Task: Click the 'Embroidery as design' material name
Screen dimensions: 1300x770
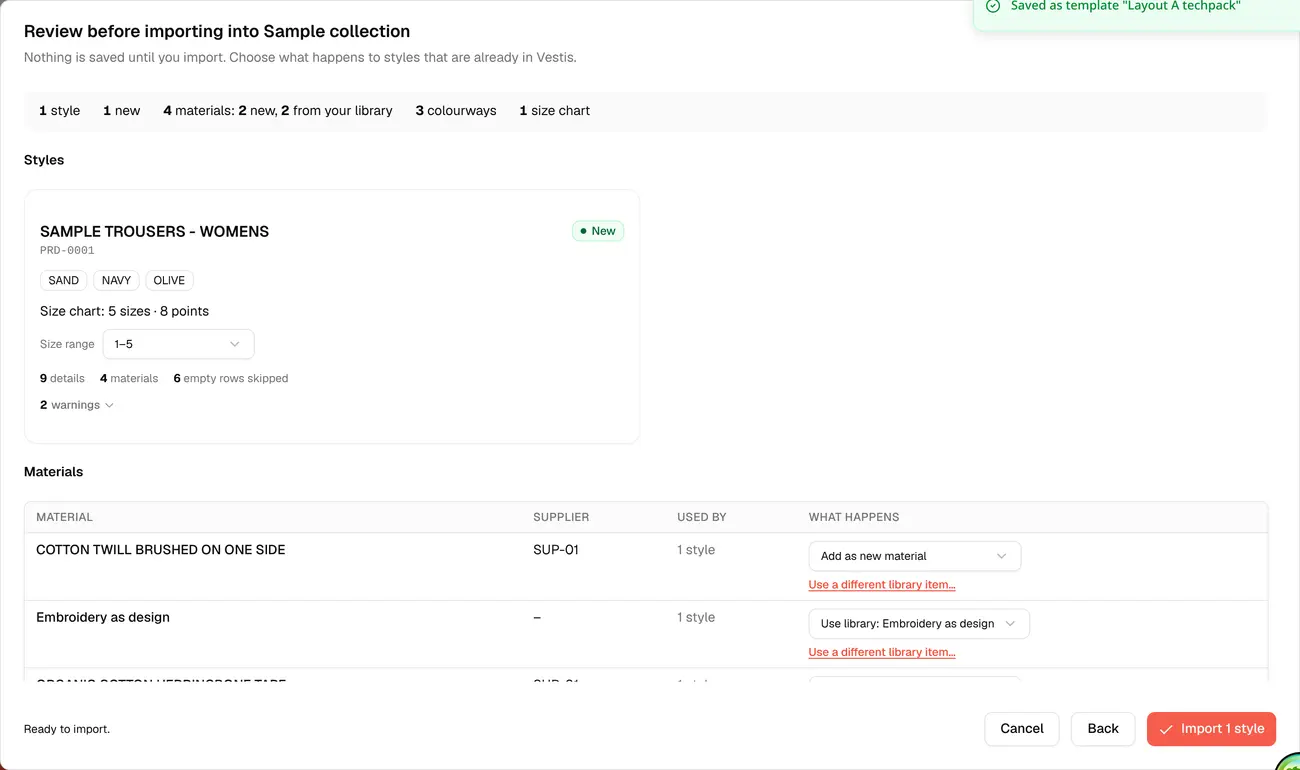Action: coord(103,617)
